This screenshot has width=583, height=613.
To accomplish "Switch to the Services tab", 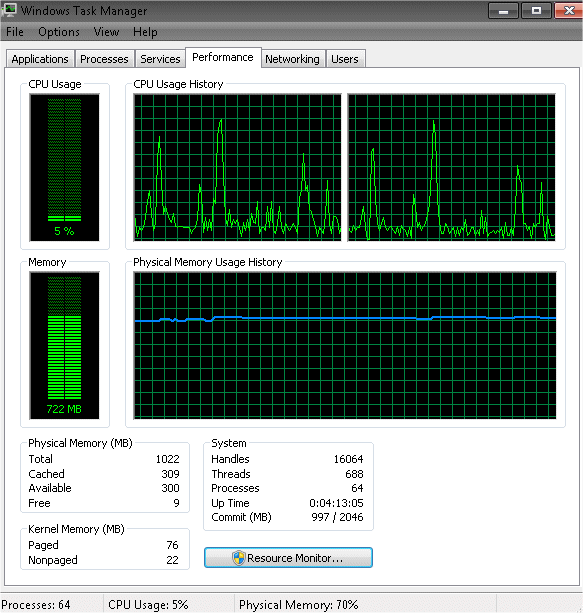I will (160, 59).
